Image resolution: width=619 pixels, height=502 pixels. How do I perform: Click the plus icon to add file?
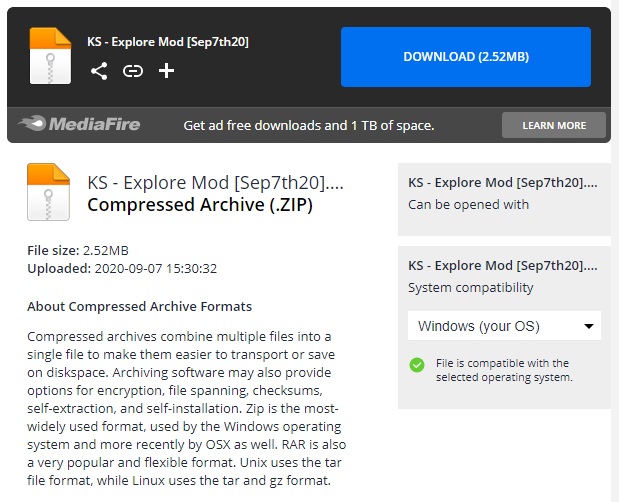coord(167,70)
